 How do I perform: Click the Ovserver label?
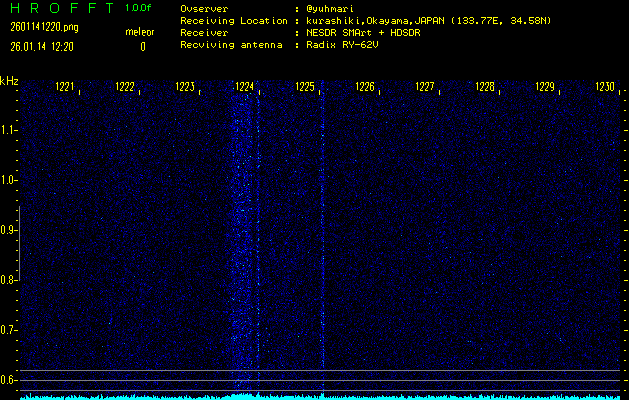[x=204, y=9]
